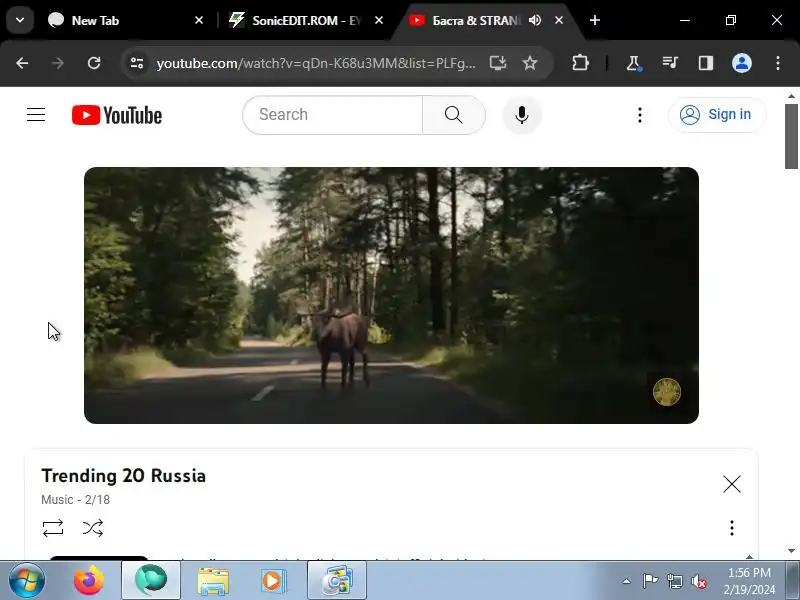Image resolution: width=800 pixels, height=600 pixels.
Task: Click the magnifier search button
Action: pos(454,115)
